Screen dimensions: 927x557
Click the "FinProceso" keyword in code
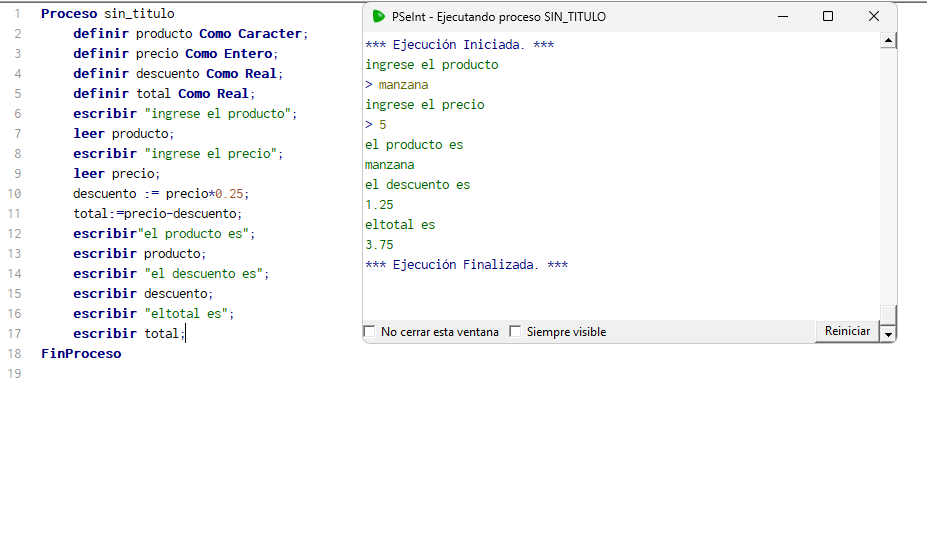coord(81,354)
